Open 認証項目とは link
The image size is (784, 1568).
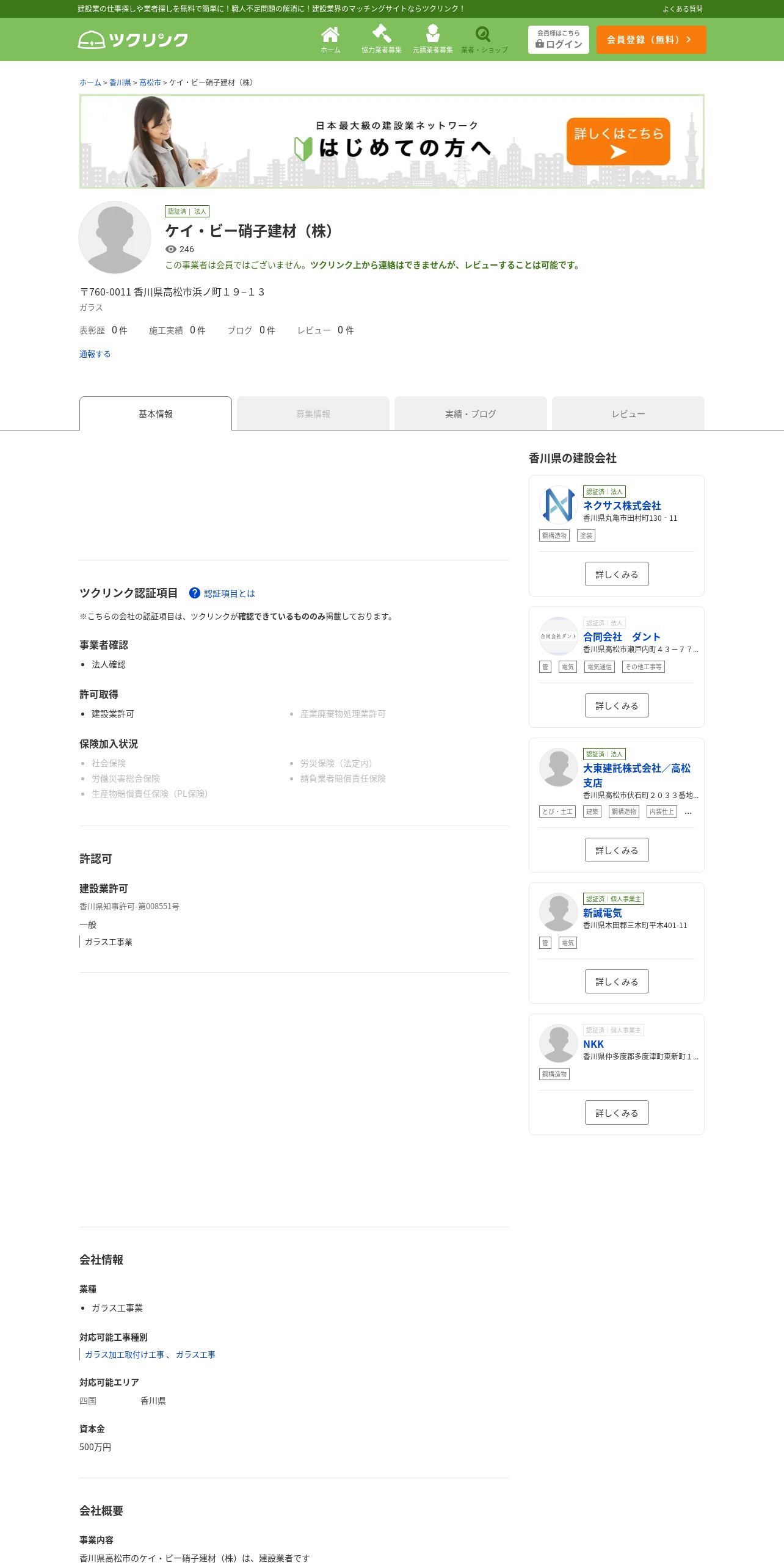[230, 593]
